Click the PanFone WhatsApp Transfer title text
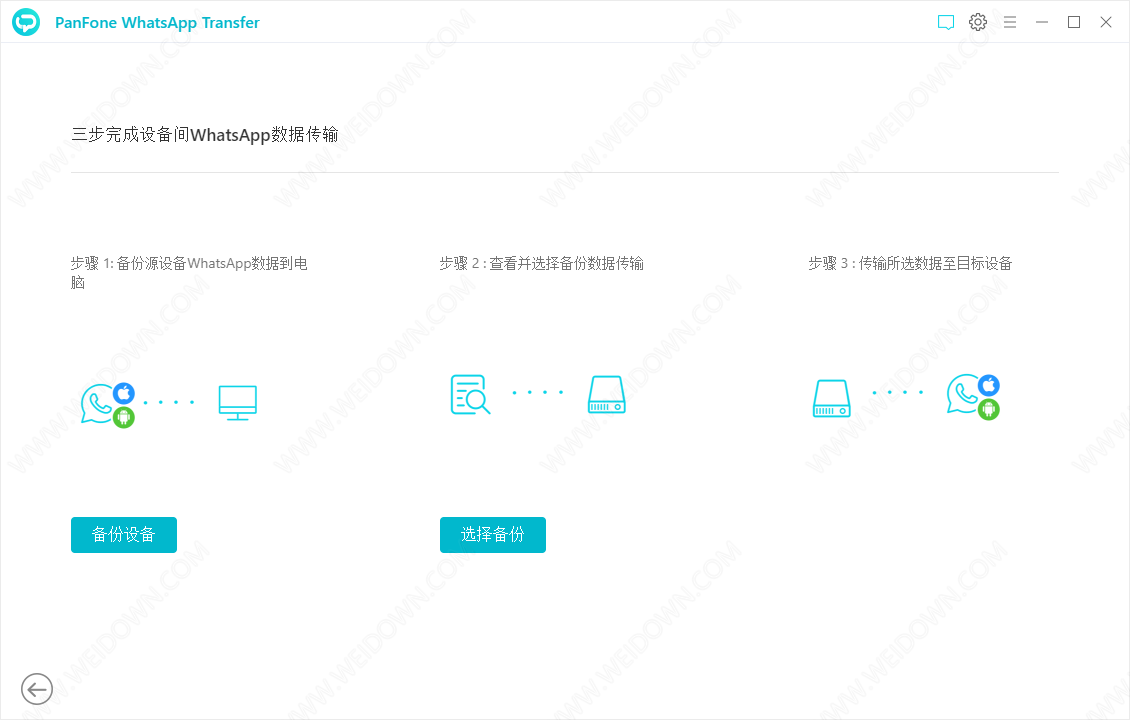 (157, 23)
